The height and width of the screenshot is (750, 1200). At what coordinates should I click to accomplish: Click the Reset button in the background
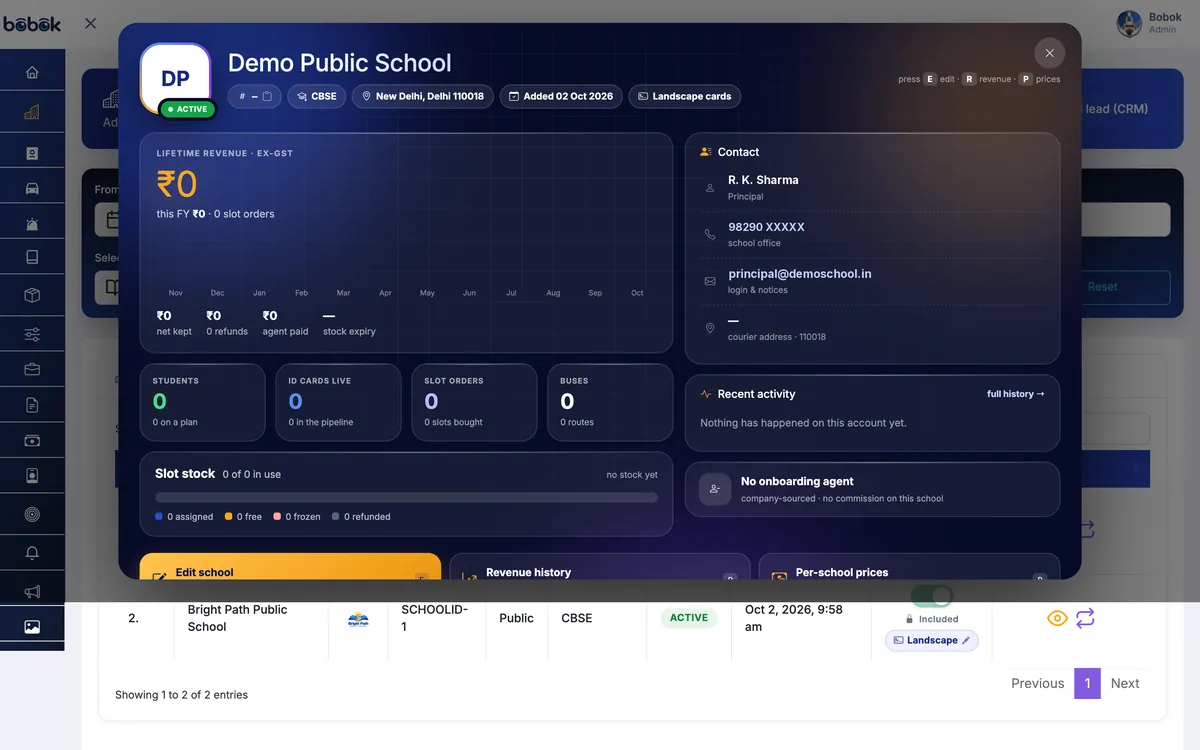coord(1103,287)
